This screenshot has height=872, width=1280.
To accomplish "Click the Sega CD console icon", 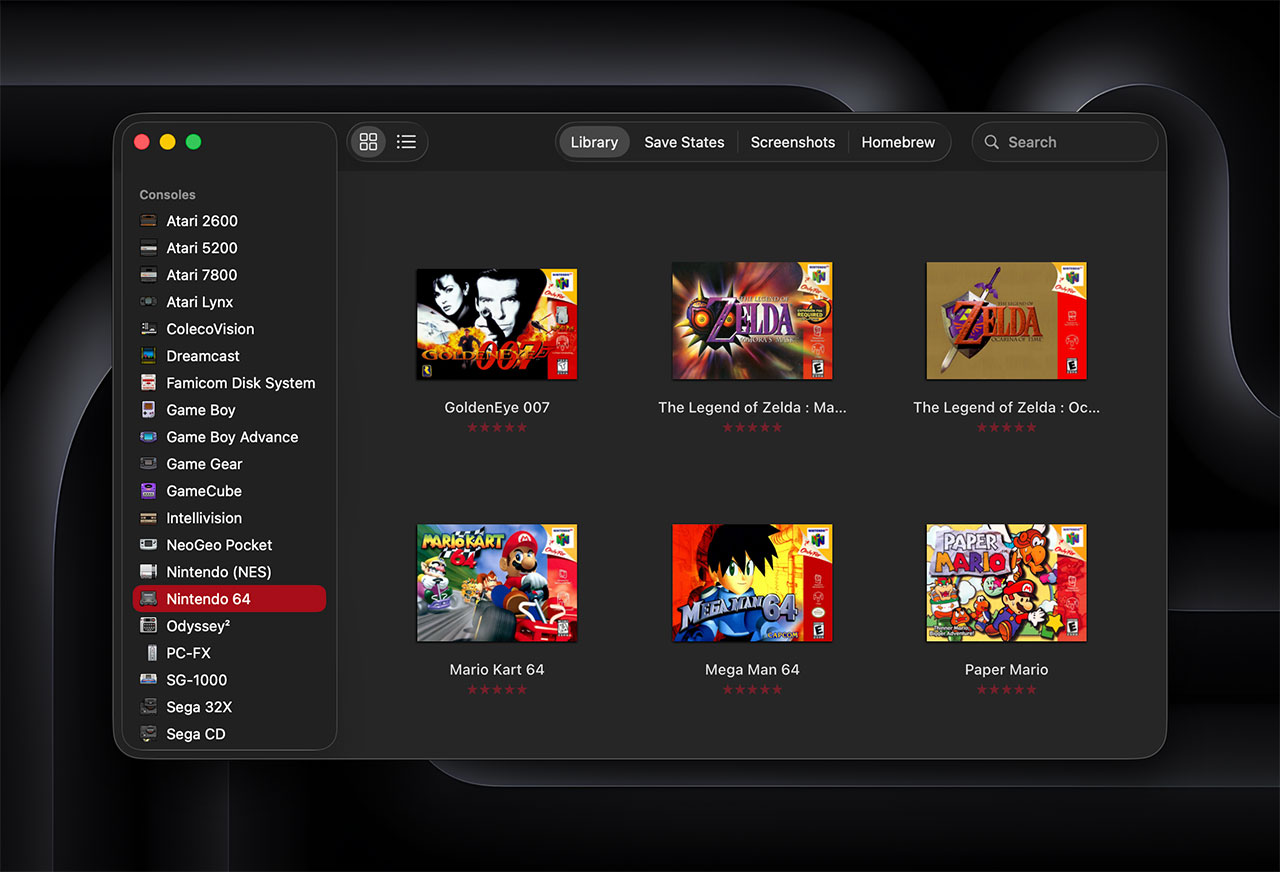I will pos(148,734).
